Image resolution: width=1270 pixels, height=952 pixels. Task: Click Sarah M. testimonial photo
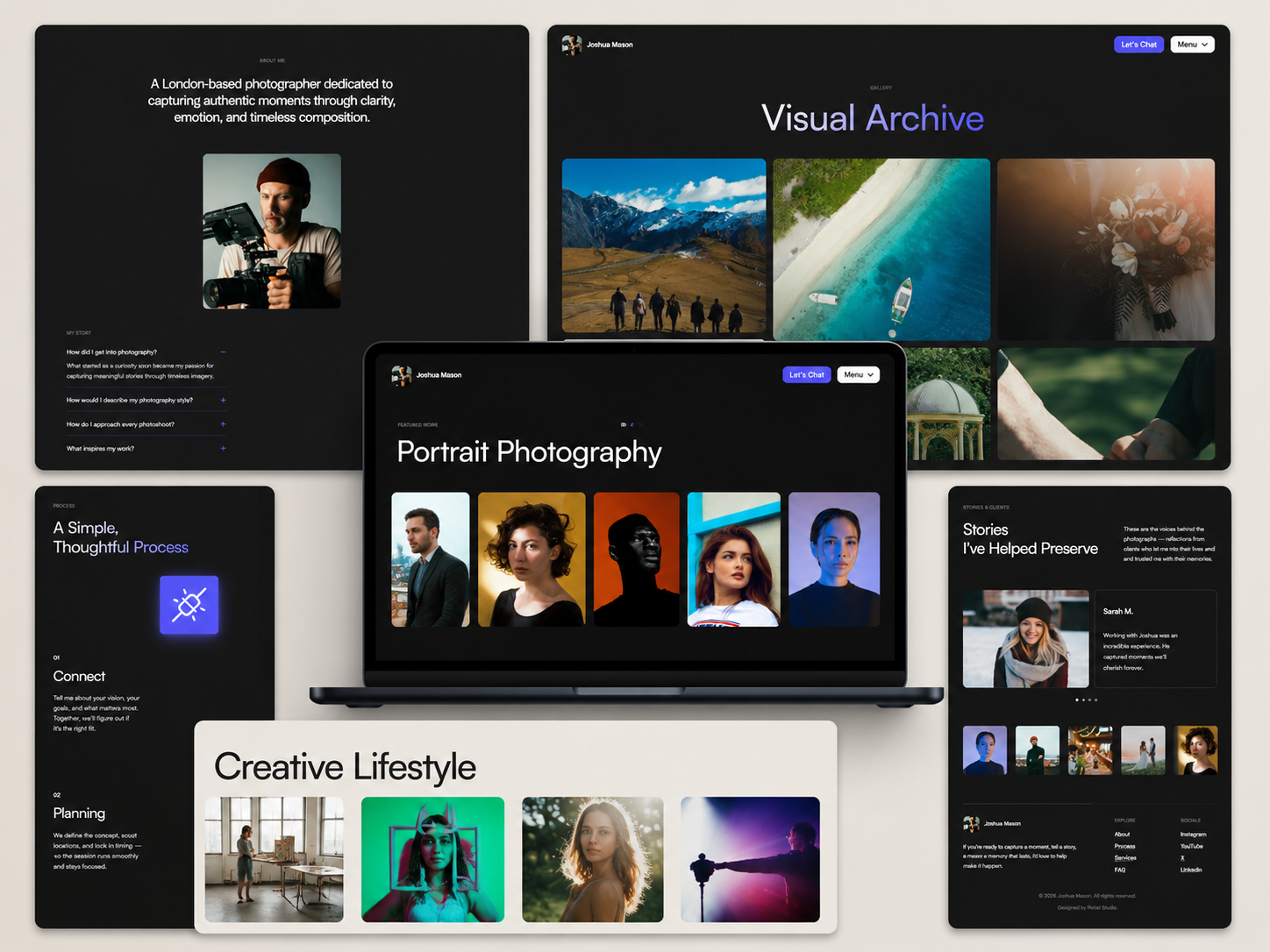point(1026,639)
